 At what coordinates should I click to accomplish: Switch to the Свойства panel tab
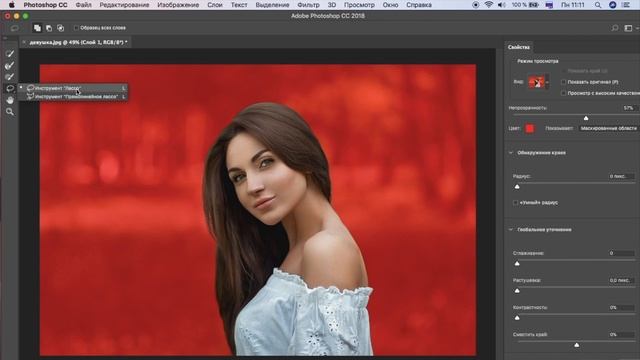(519, 47)
